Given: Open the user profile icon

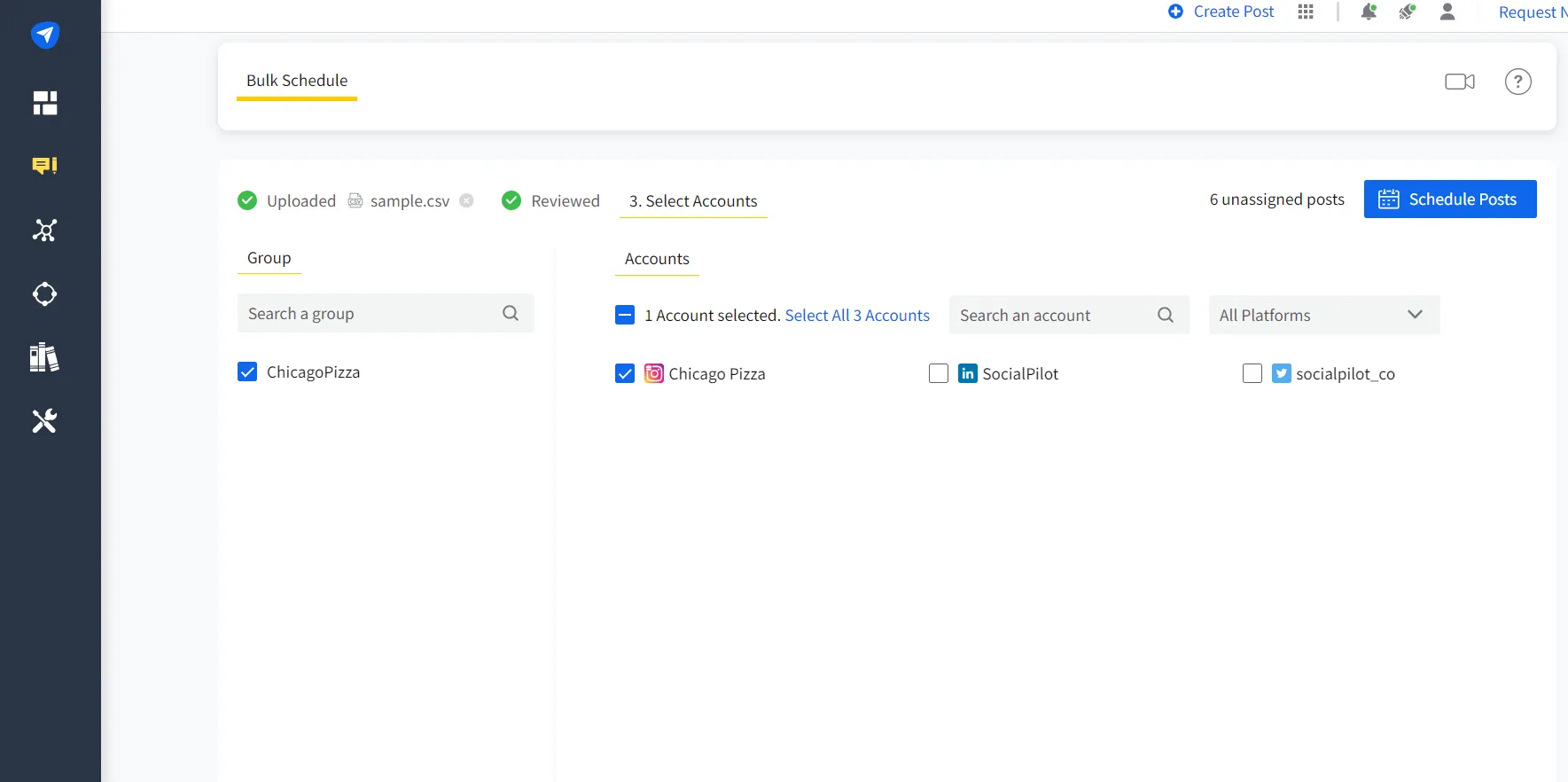Looking at the screenshot, I should [1447, 12].
